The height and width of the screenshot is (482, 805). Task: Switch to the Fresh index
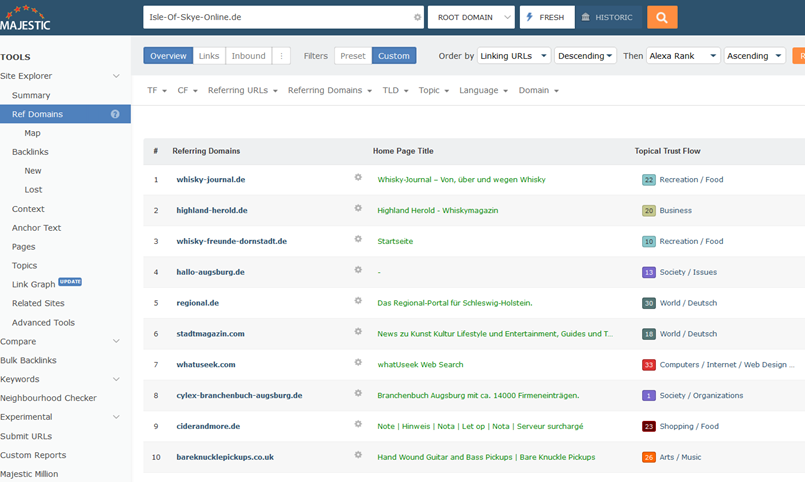pos(547,17)
